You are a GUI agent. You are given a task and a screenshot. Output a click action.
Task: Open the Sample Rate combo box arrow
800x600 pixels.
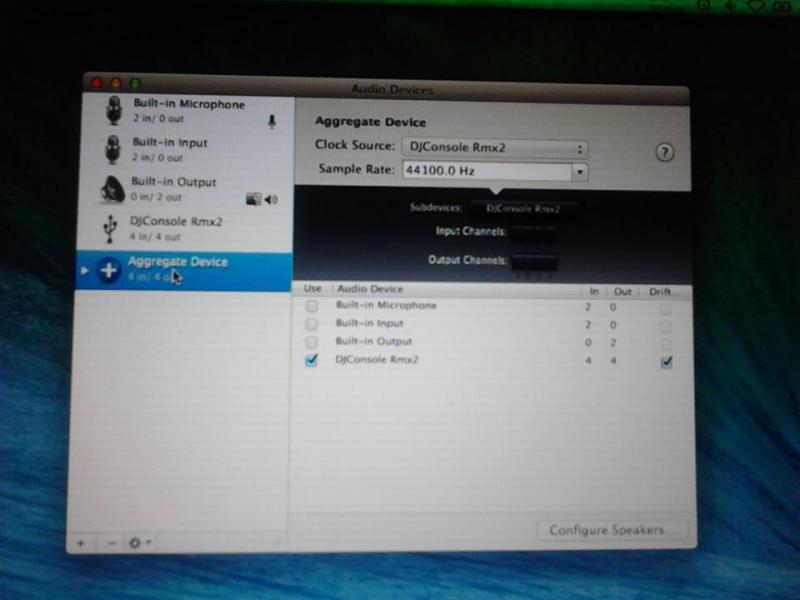(x=580, y=172)
